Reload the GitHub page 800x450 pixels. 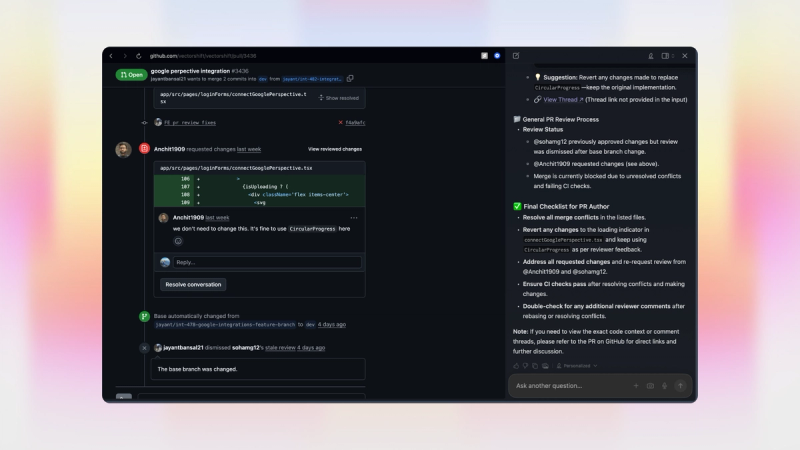(x=138, y=56)
